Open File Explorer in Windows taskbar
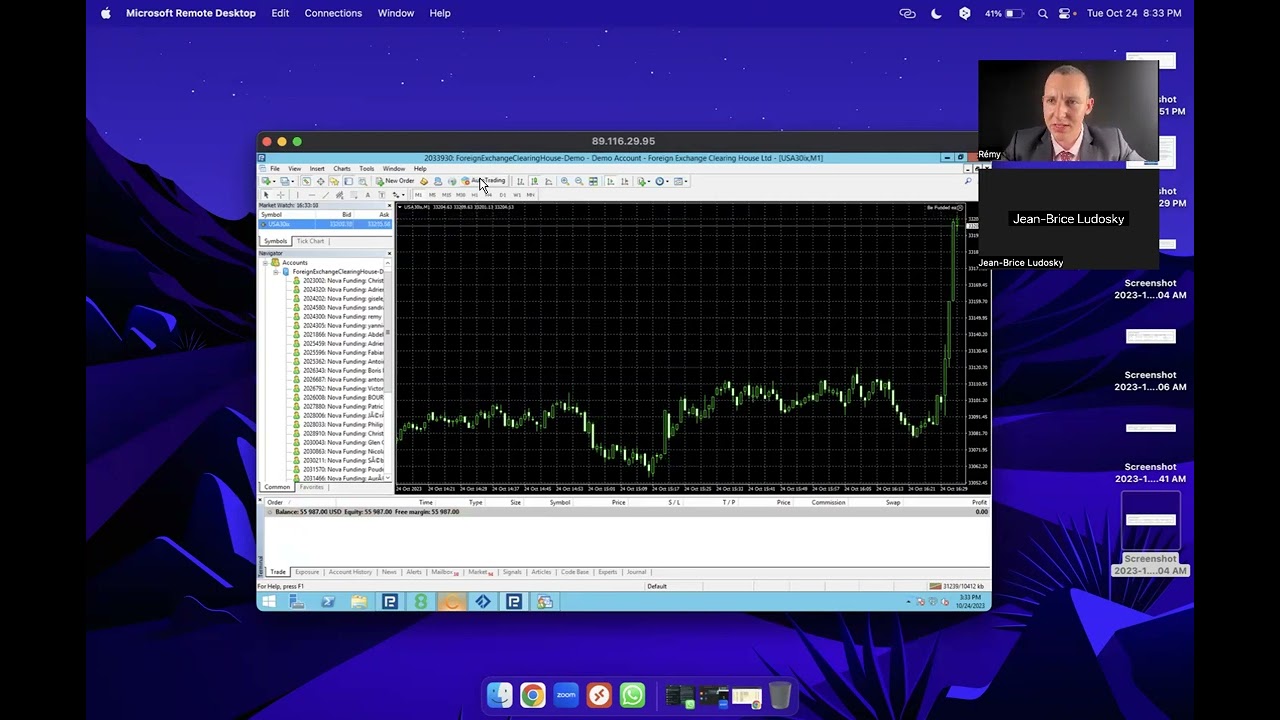1280x720 pixels. point(358,602)
